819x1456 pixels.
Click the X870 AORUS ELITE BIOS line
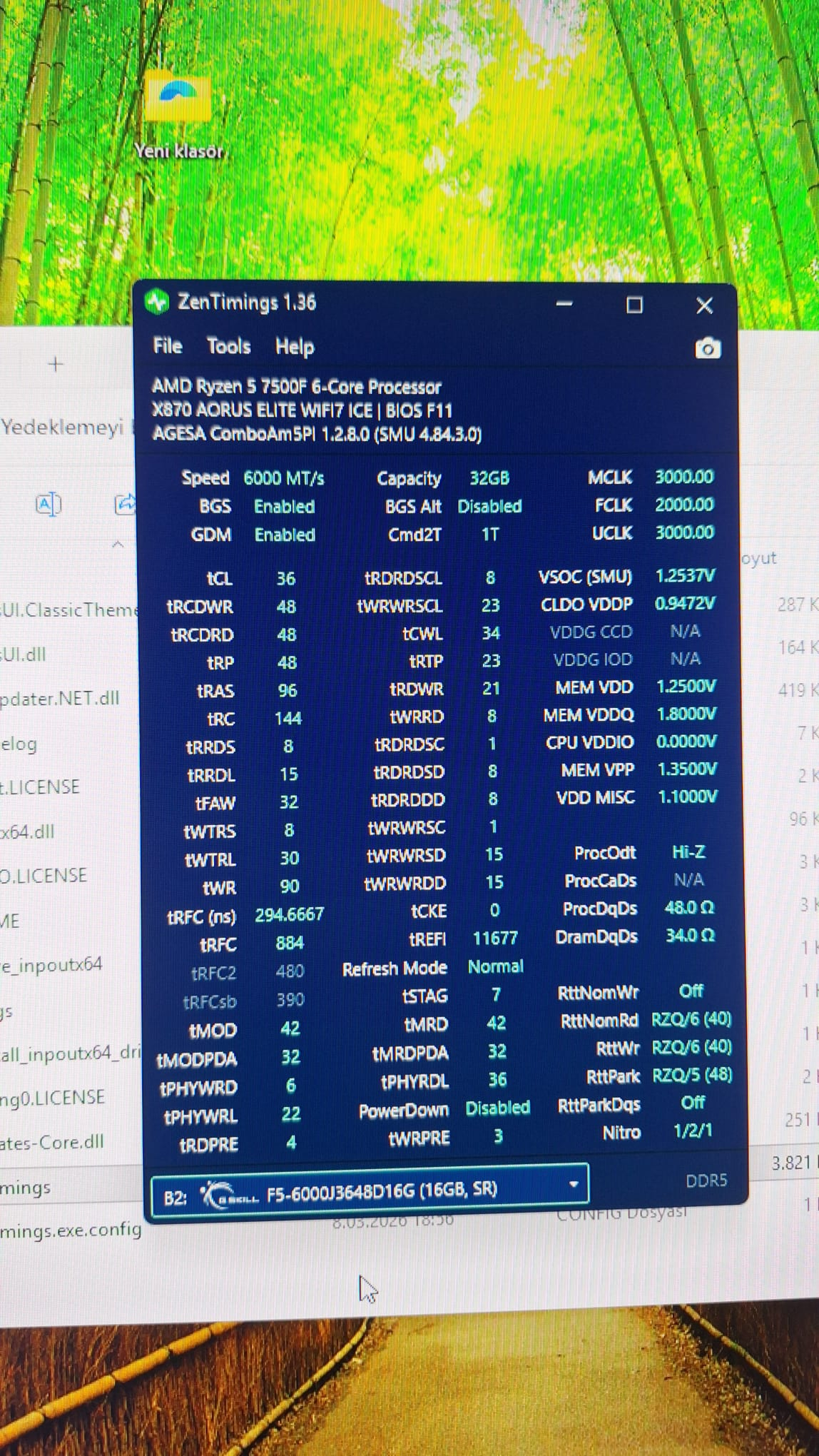[x=302, y=410]
